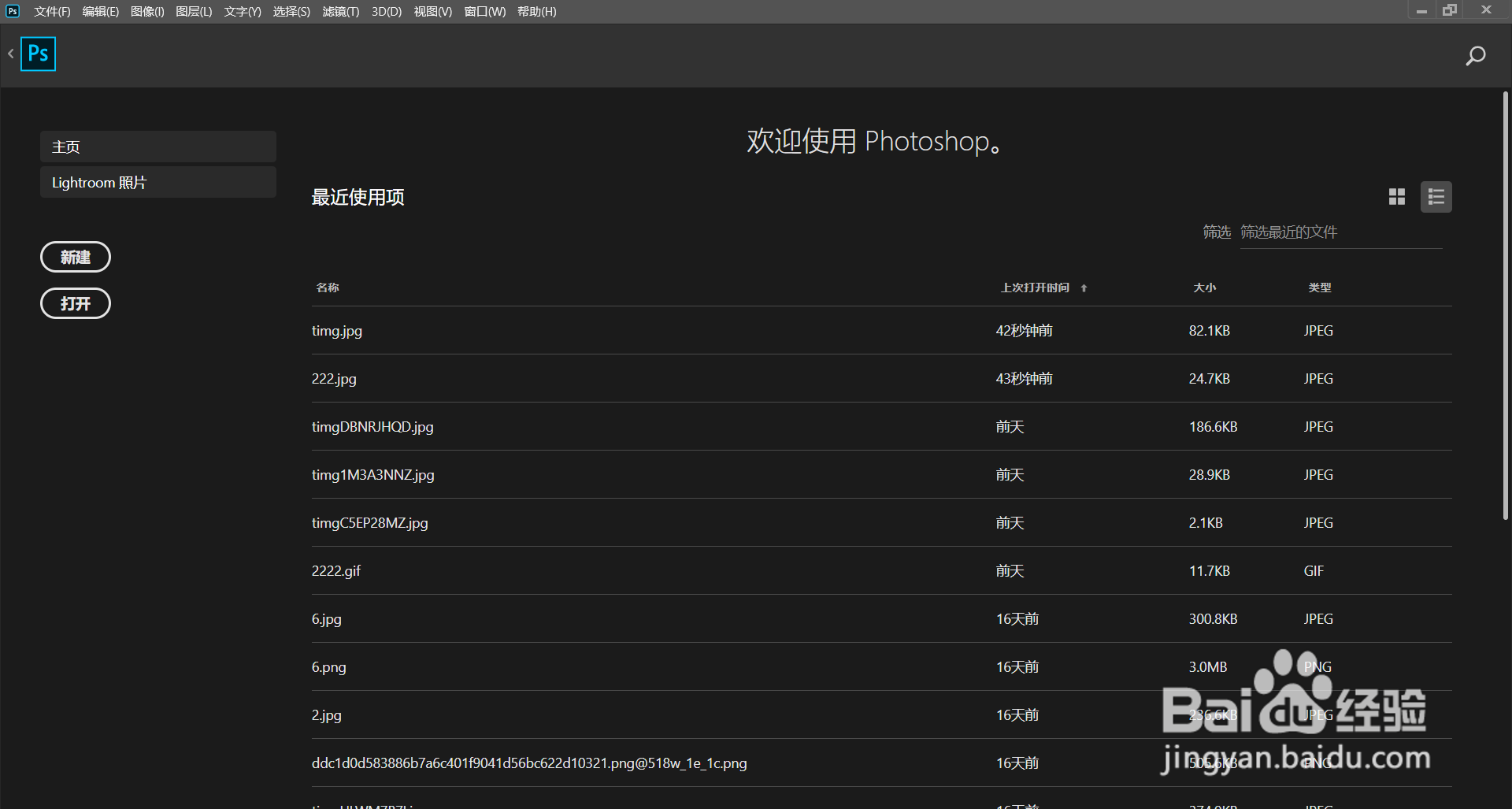Open the 文件(F) menu
This screenshot has height=809, width=1512.
(x=52, y=11)
